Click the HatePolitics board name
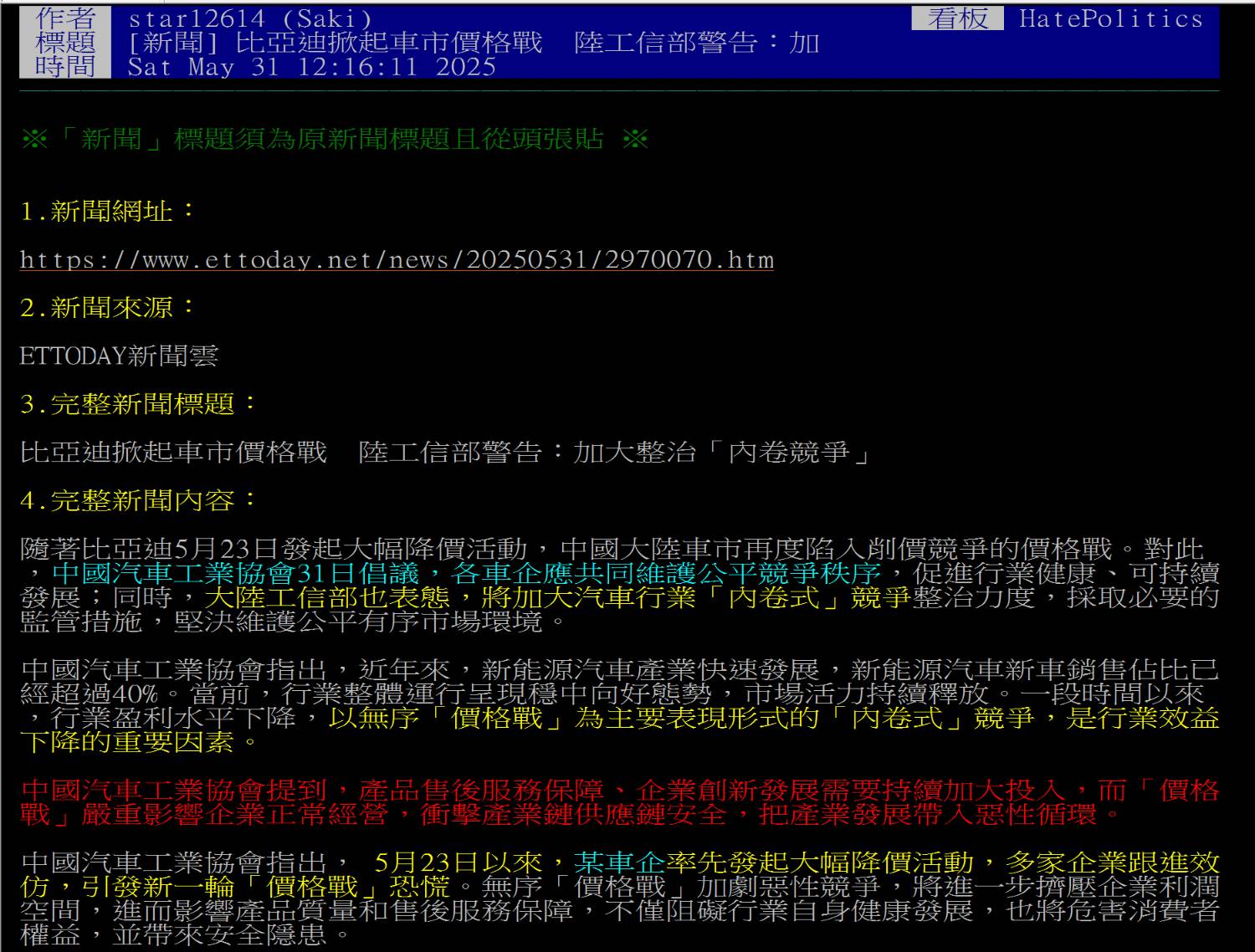Image resolution: width=1255 pixels, height=952 pixels. pyautogui.click(x=1110, y=18)
